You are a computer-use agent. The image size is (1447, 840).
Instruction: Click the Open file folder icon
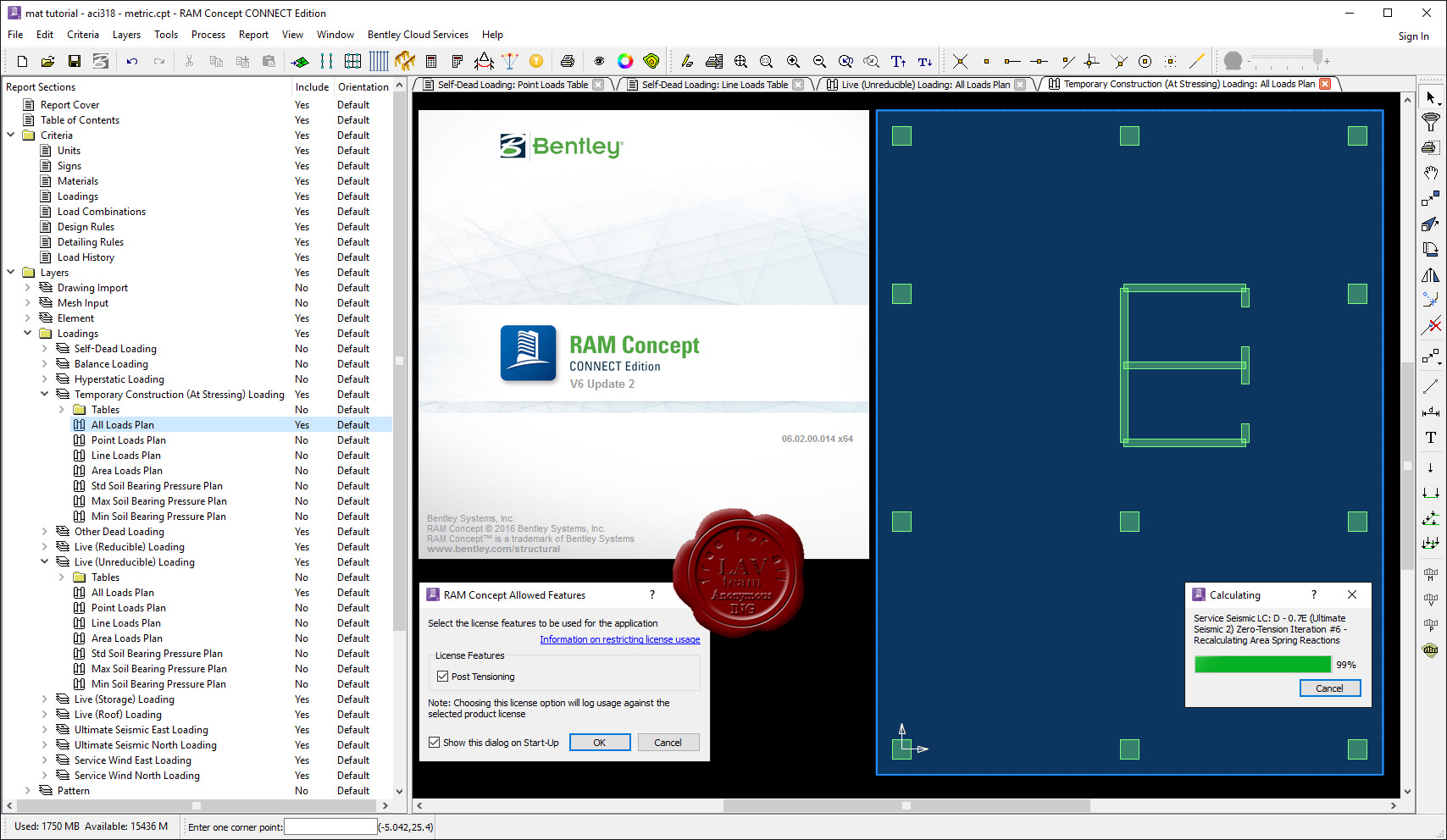48,61
